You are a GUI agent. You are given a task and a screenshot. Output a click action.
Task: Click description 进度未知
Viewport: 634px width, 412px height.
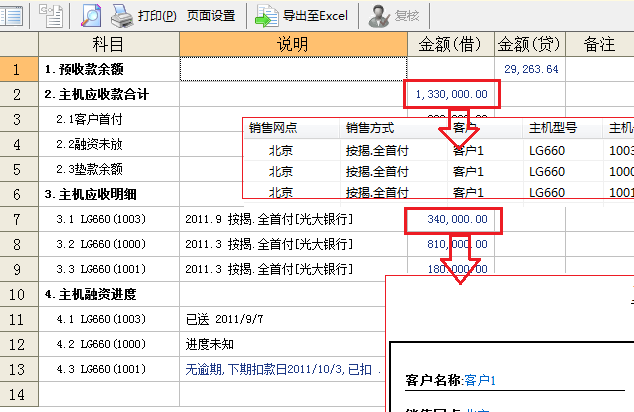click(x=209, y=344)
